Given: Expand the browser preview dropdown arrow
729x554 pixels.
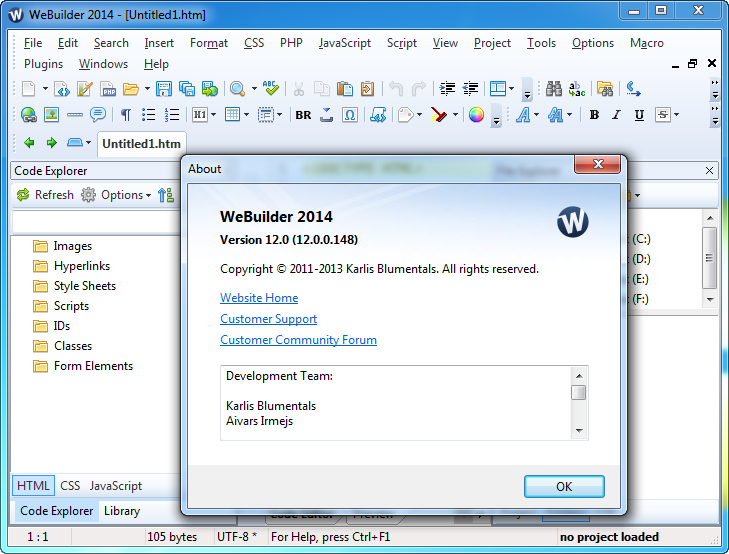Looking at the screenshot, I should click(254, 88).
